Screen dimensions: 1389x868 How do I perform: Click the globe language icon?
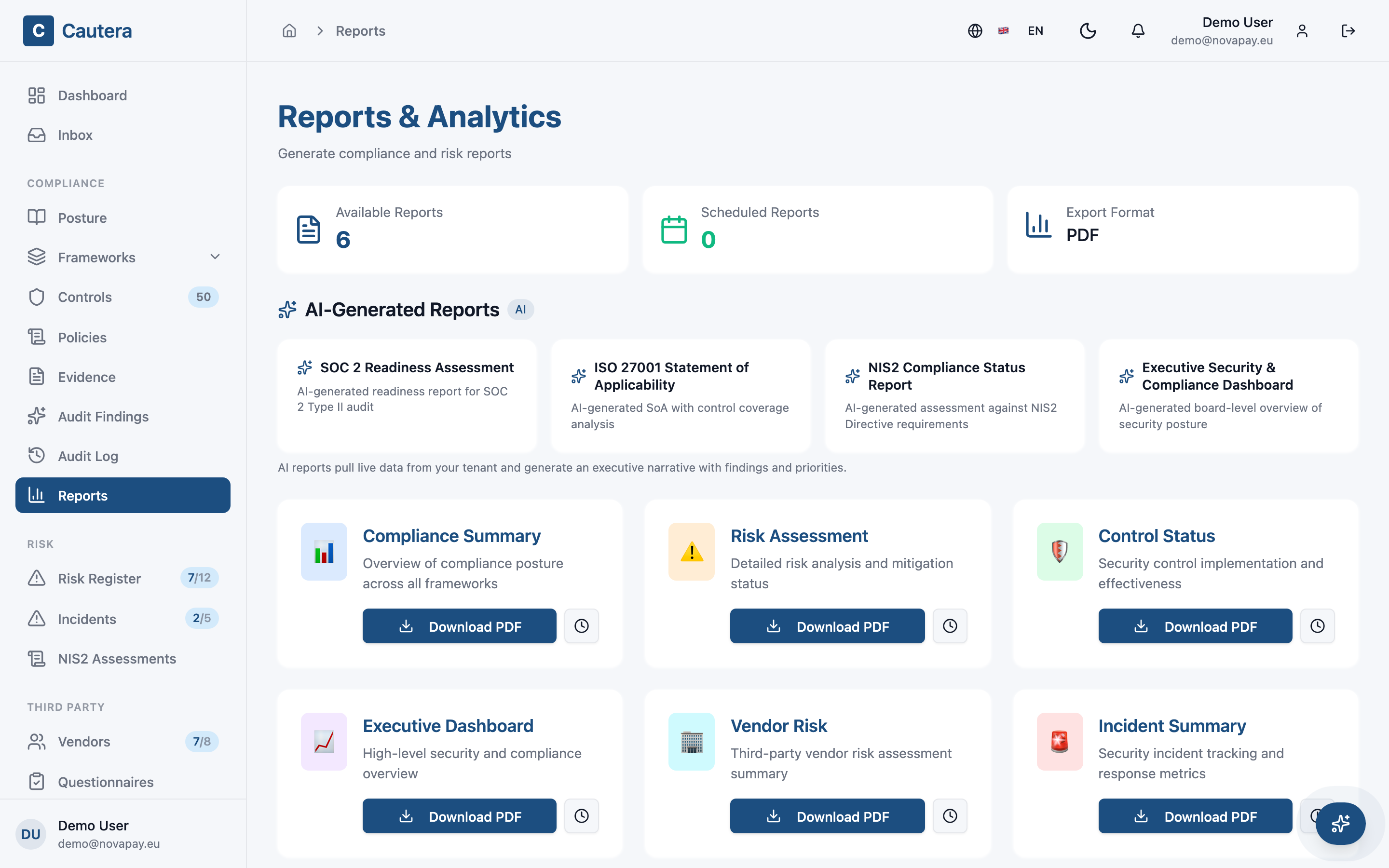[x=975, y=30]
